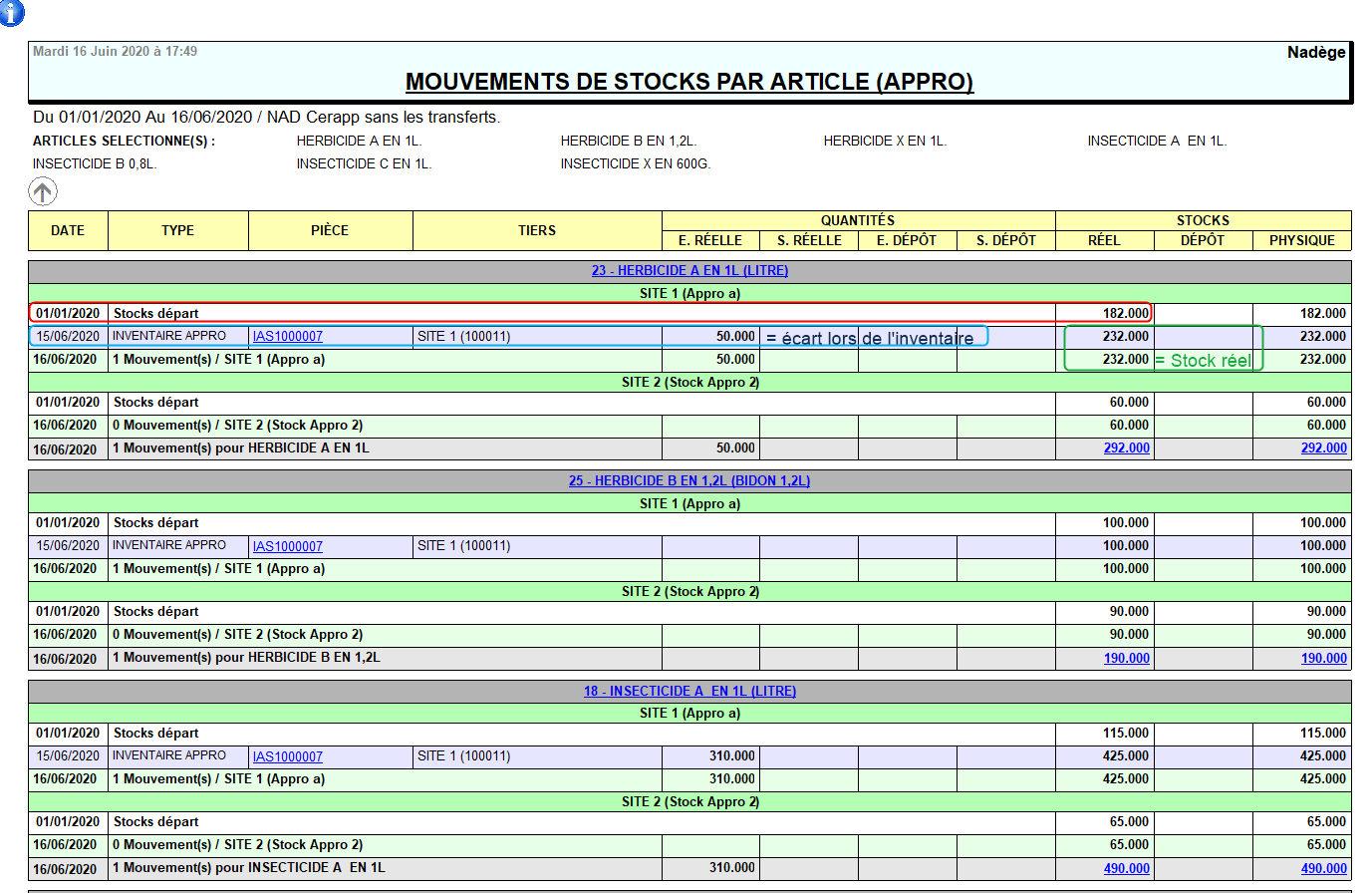Screen dimensions: 1372x893
Task: Click the PIÈCE column header
Action: (330, 230)
